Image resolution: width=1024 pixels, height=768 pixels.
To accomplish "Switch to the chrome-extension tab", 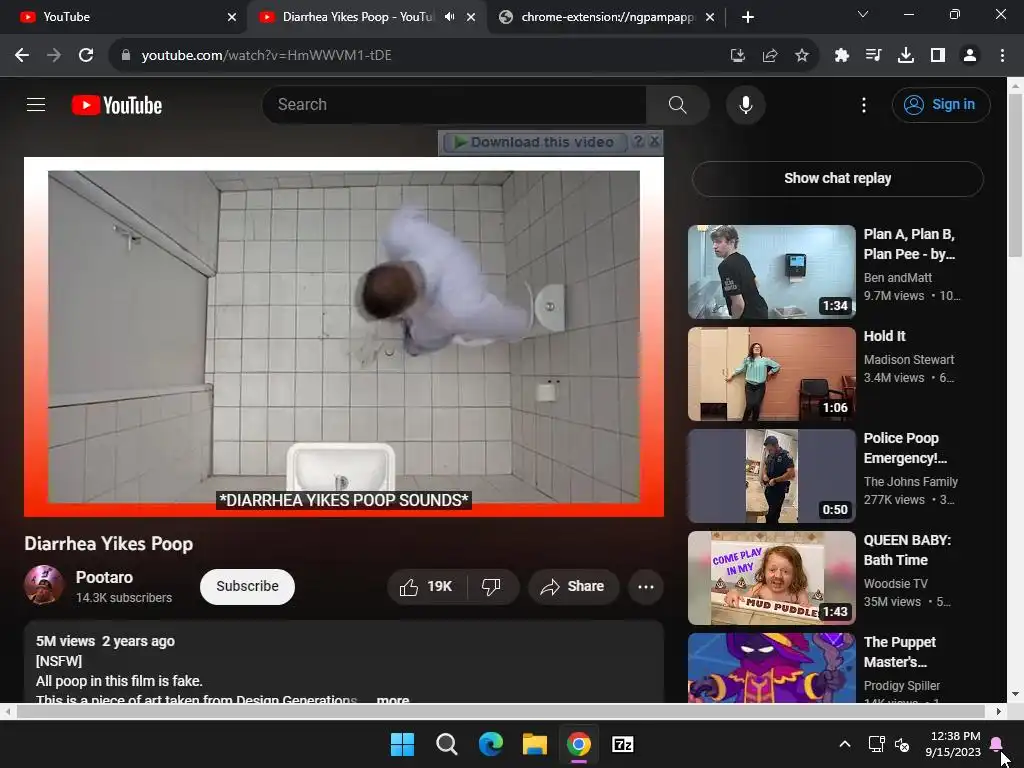I will click(607, 17).
